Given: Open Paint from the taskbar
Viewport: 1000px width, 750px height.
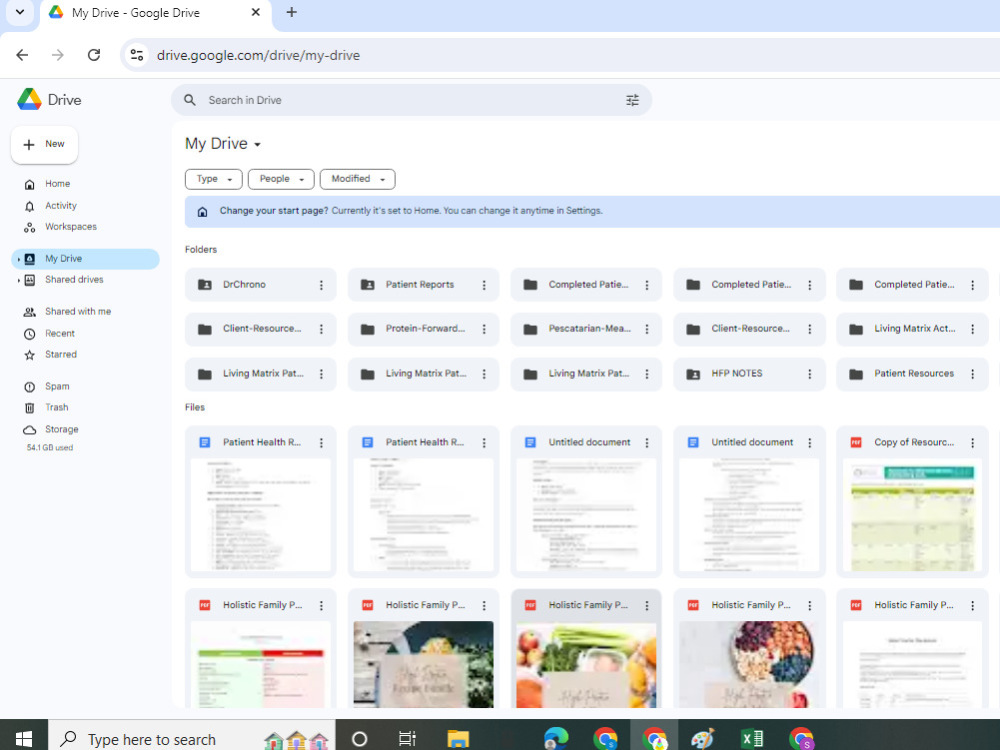Looking at the screenshot, I should point(703,739).
